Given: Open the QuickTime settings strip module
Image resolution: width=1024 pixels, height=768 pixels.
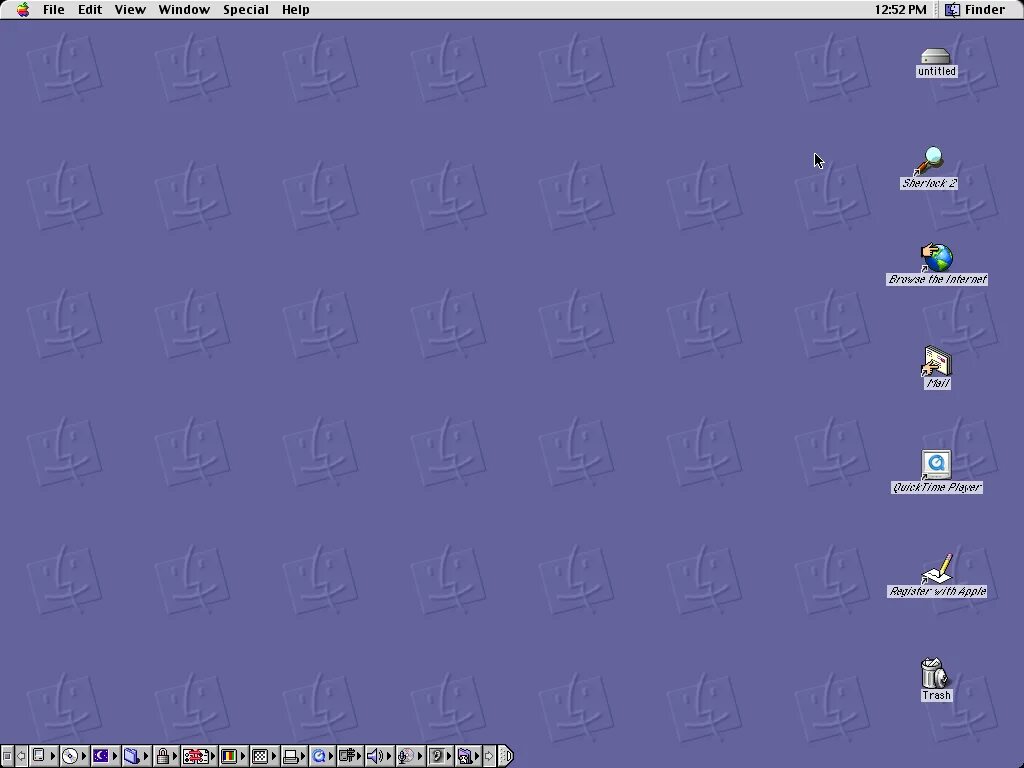Looking at the screenshot, I should click(322, 756).
